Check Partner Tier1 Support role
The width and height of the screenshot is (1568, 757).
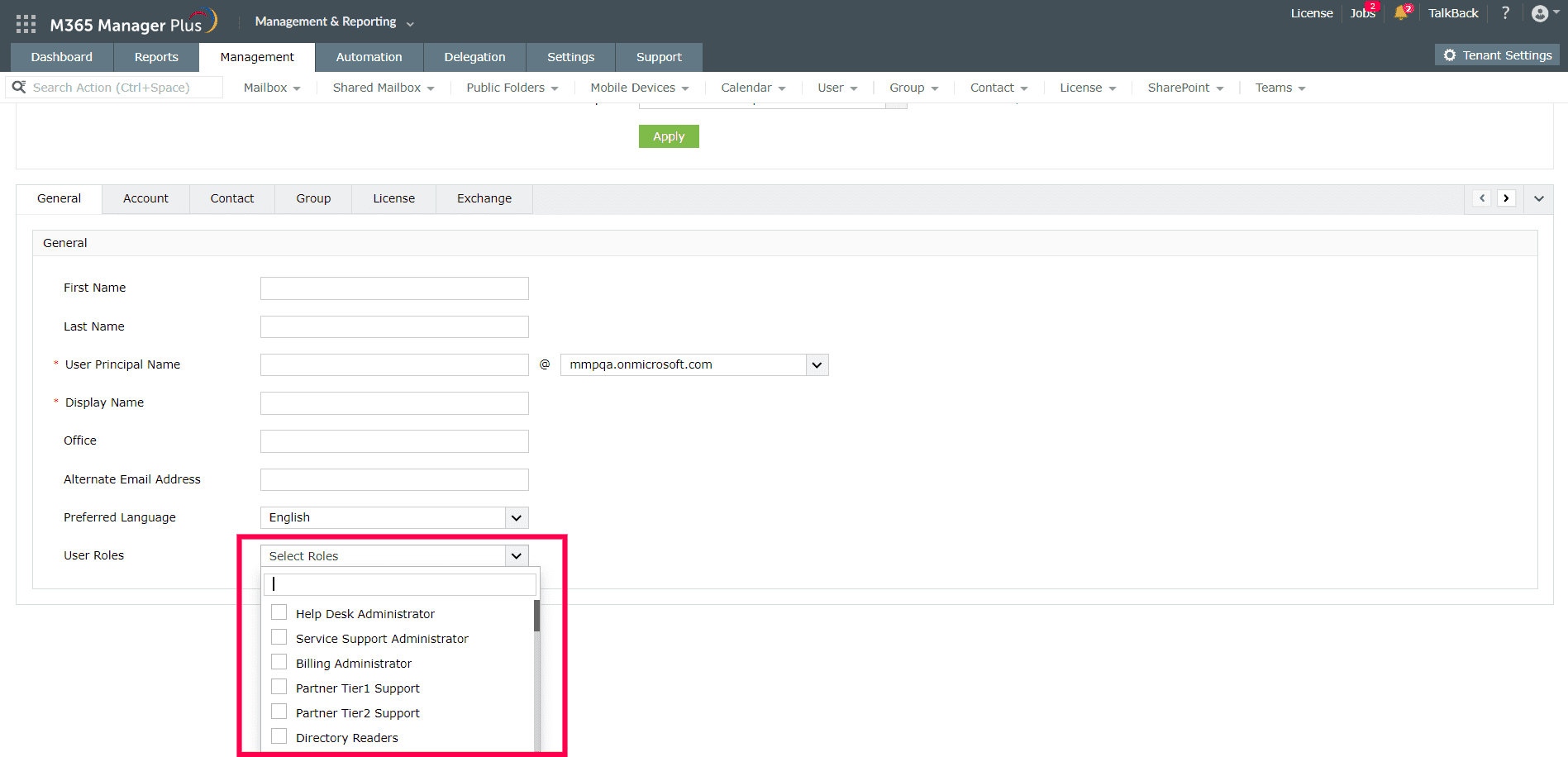pyautogui.click(x=279, y=687)
